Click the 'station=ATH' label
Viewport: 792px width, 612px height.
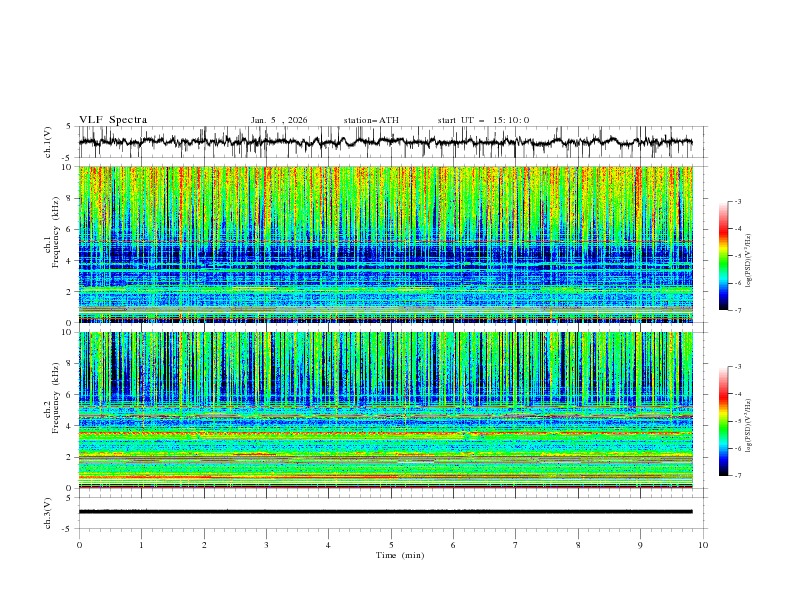(371, 120)
